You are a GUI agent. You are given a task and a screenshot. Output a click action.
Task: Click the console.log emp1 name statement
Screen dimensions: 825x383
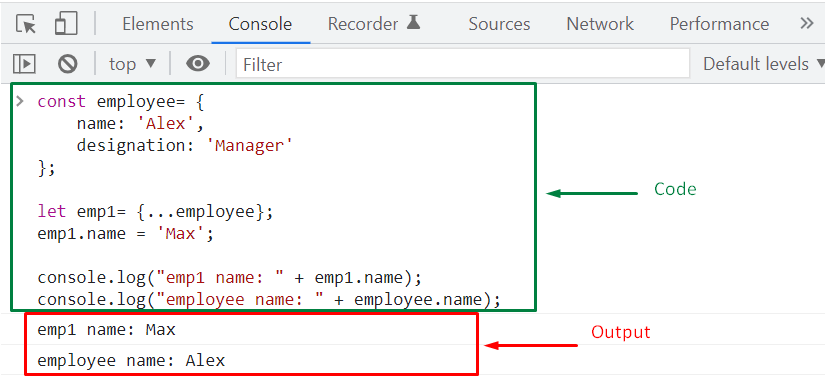pyautogui.click(x=229, y=277)
